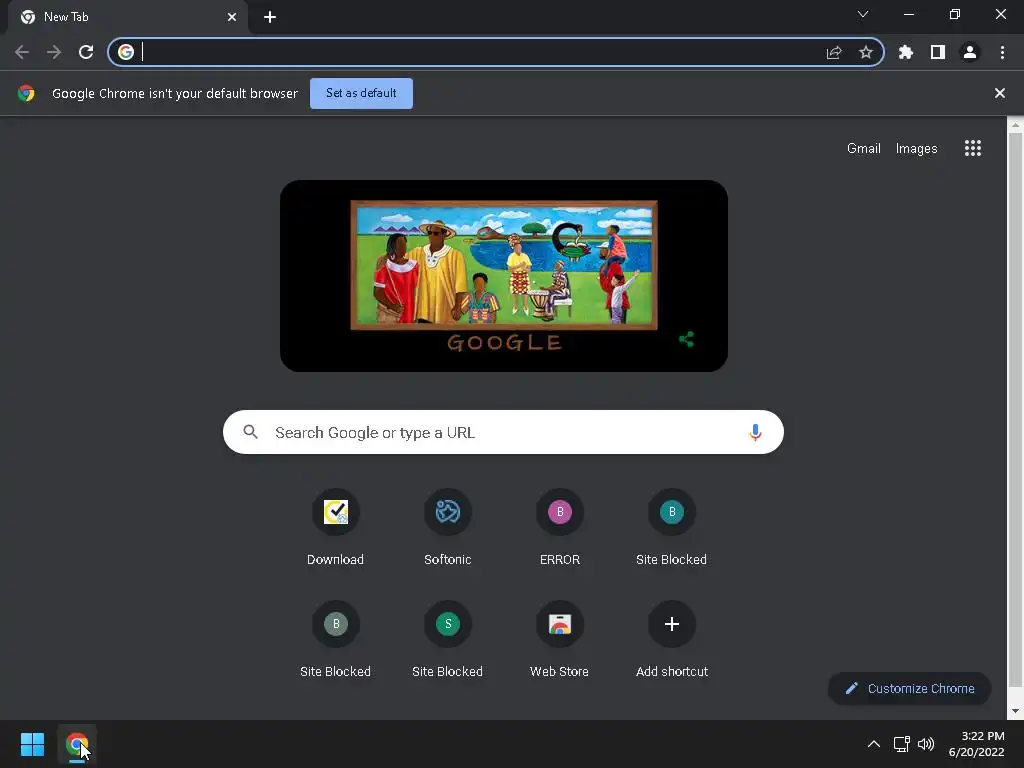The height and width of the screenshot is (768, 1024).
Task: Click the Set as default button
Action: [x=361, y=93]
